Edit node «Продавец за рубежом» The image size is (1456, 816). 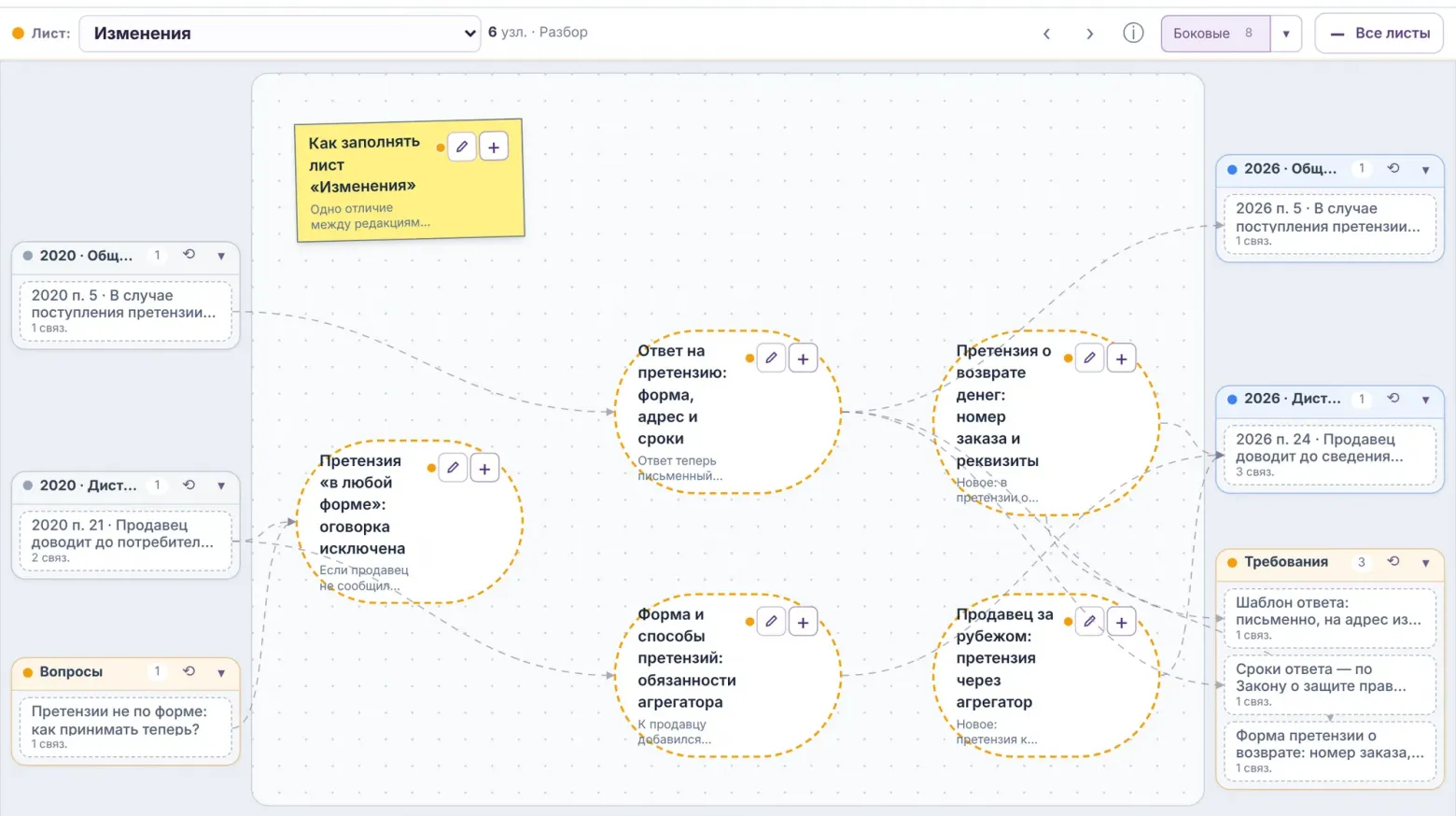click(1089, 622)
